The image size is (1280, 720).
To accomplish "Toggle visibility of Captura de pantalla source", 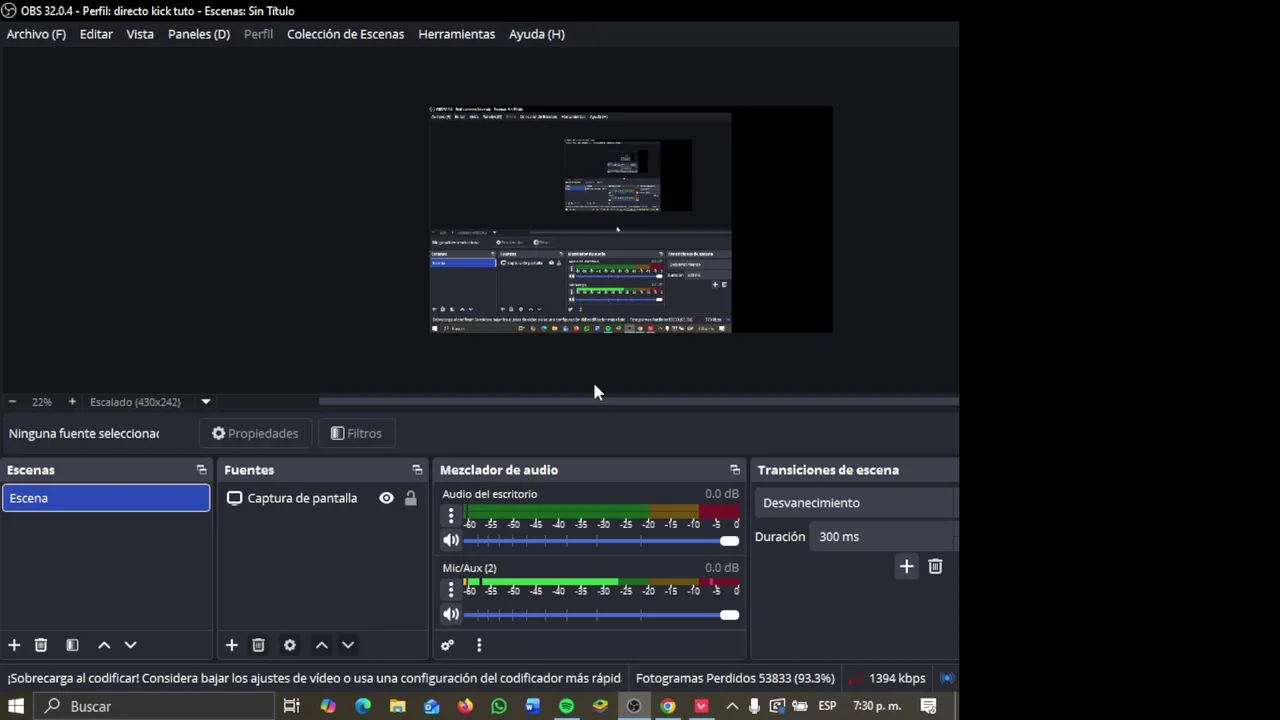I will pyautogui.click(x=386, y=498).
